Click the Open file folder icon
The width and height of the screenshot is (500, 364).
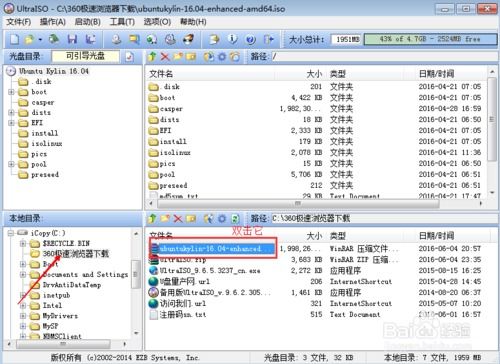30,39
